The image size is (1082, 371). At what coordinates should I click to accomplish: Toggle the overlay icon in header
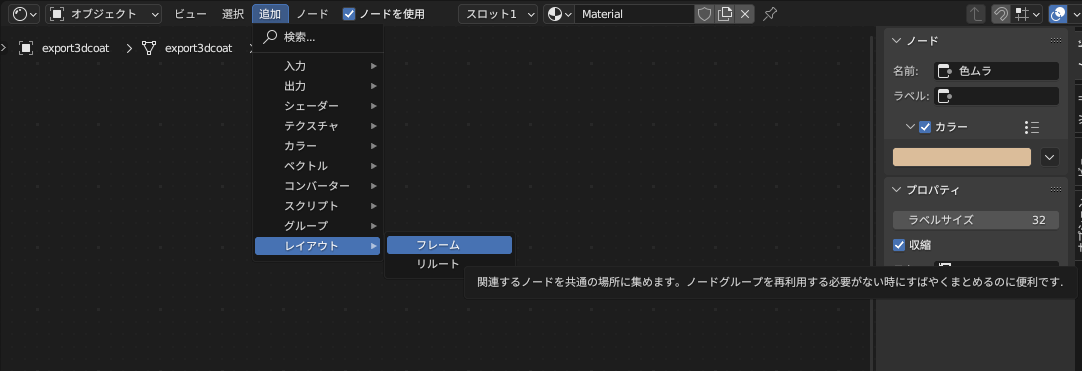(x=1057, y=14)
